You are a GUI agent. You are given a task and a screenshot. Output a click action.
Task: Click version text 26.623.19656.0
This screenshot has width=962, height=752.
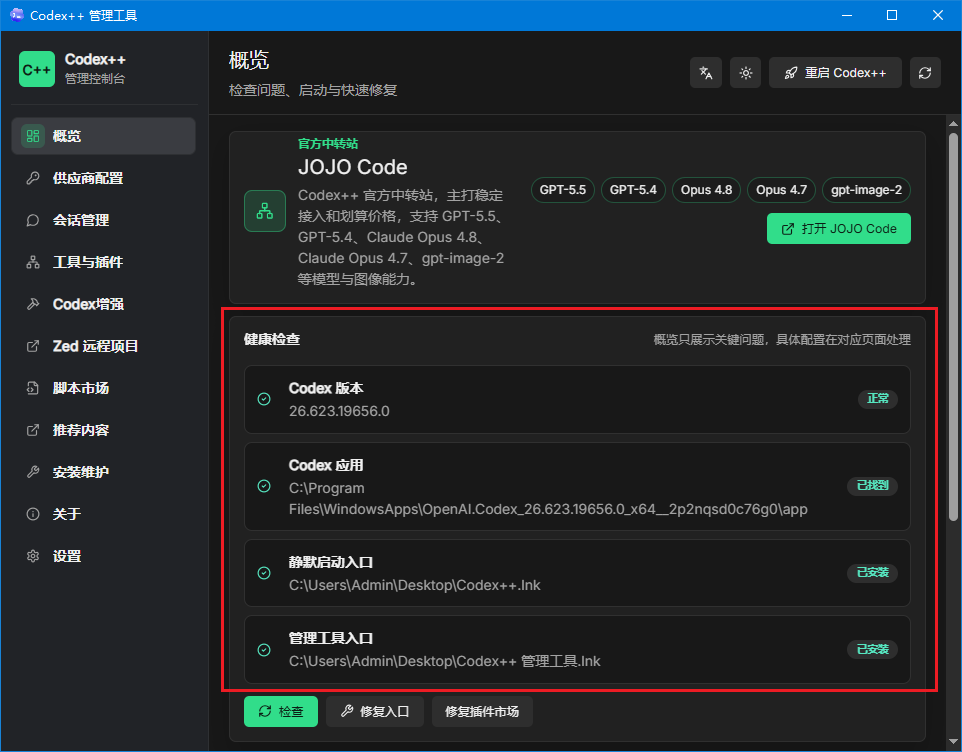pyautogui.click(x=339, y=411)
